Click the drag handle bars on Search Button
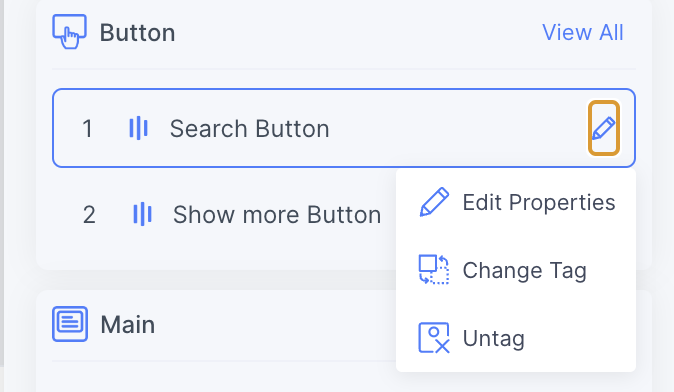The width and height of the screenshot is (674, 392). [x=138, y=128]
